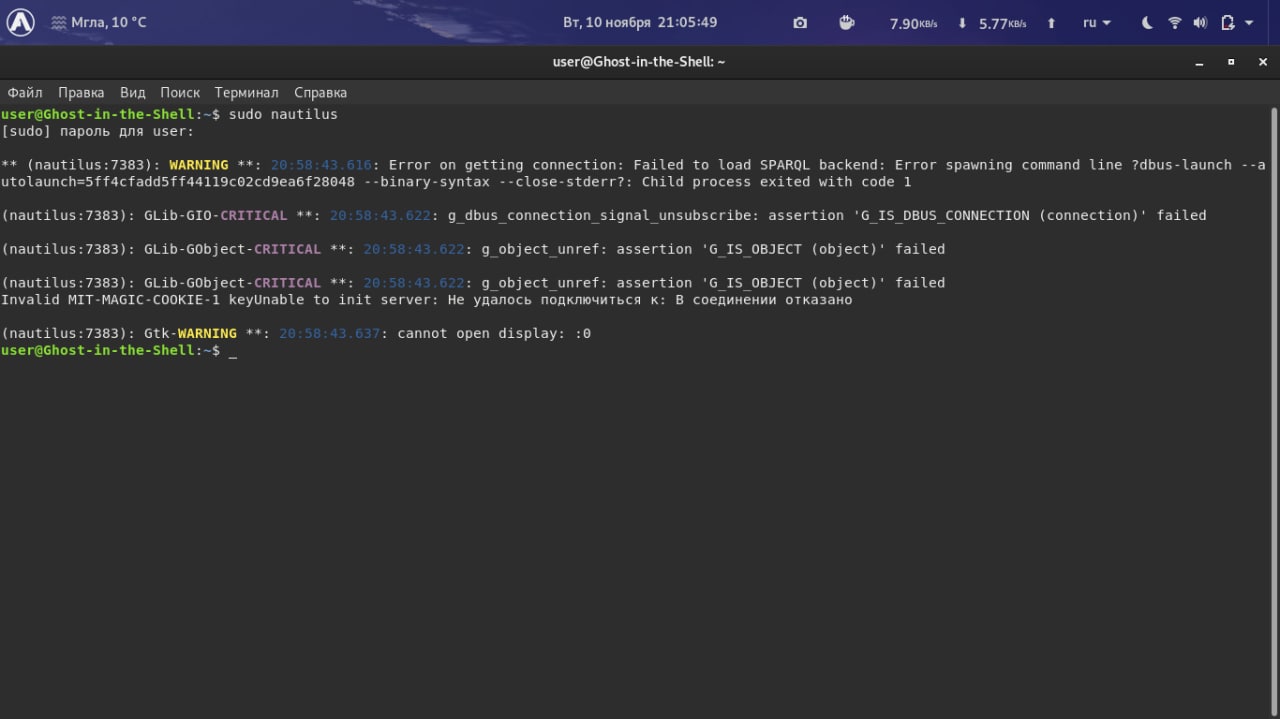Open the Справка menu

321,92
